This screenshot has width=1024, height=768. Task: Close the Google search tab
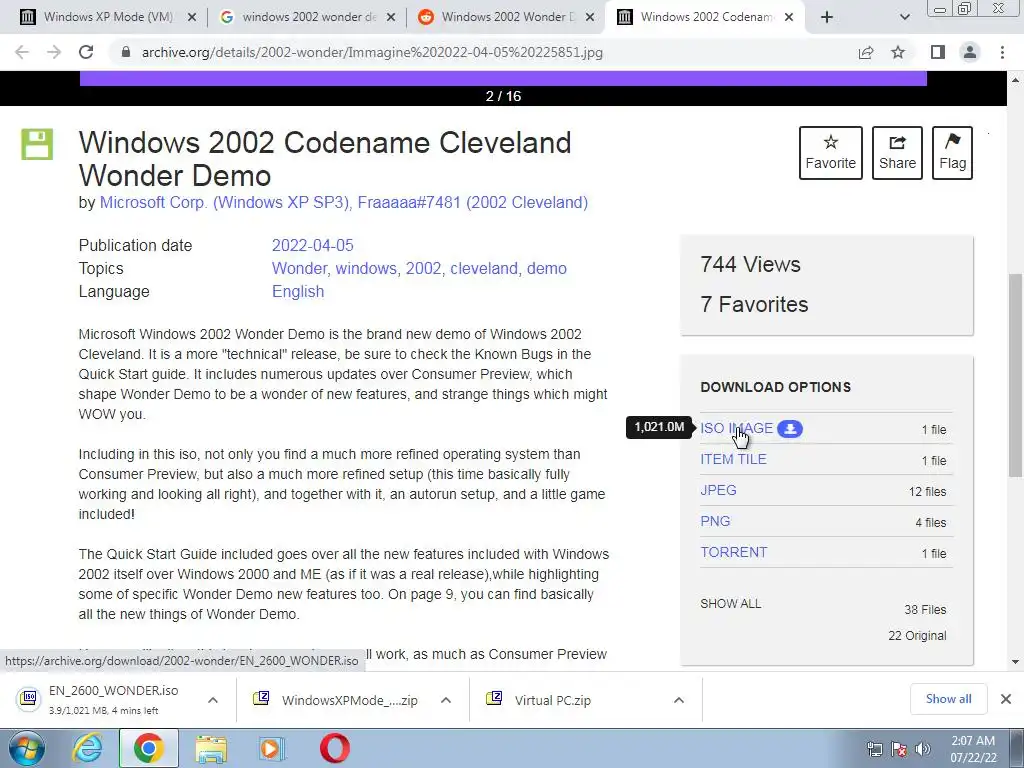(x=391, y=18)
